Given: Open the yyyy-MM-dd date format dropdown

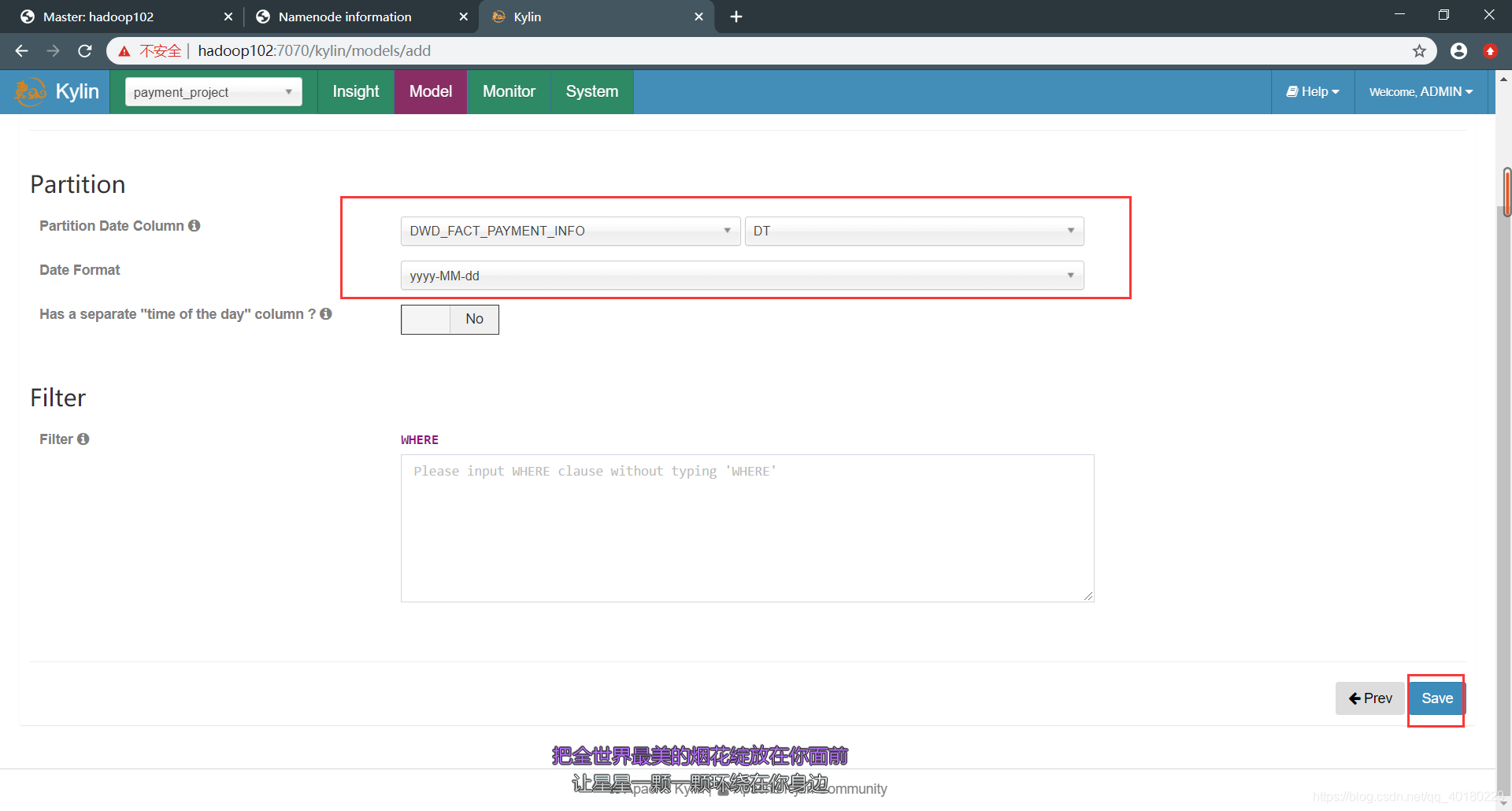Looking at the screenshot, I should click(743, 276).
